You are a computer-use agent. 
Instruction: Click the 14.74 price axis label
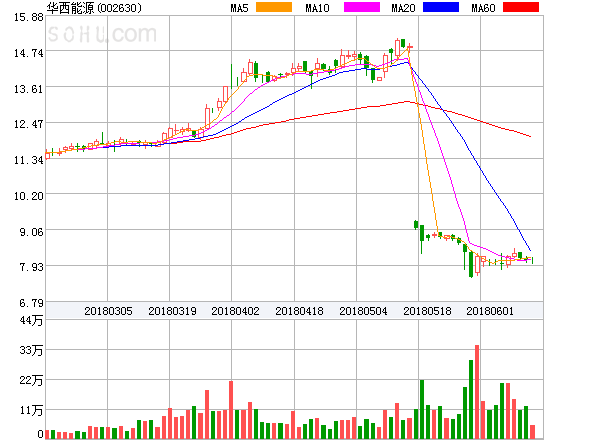(x=29, y=53)
